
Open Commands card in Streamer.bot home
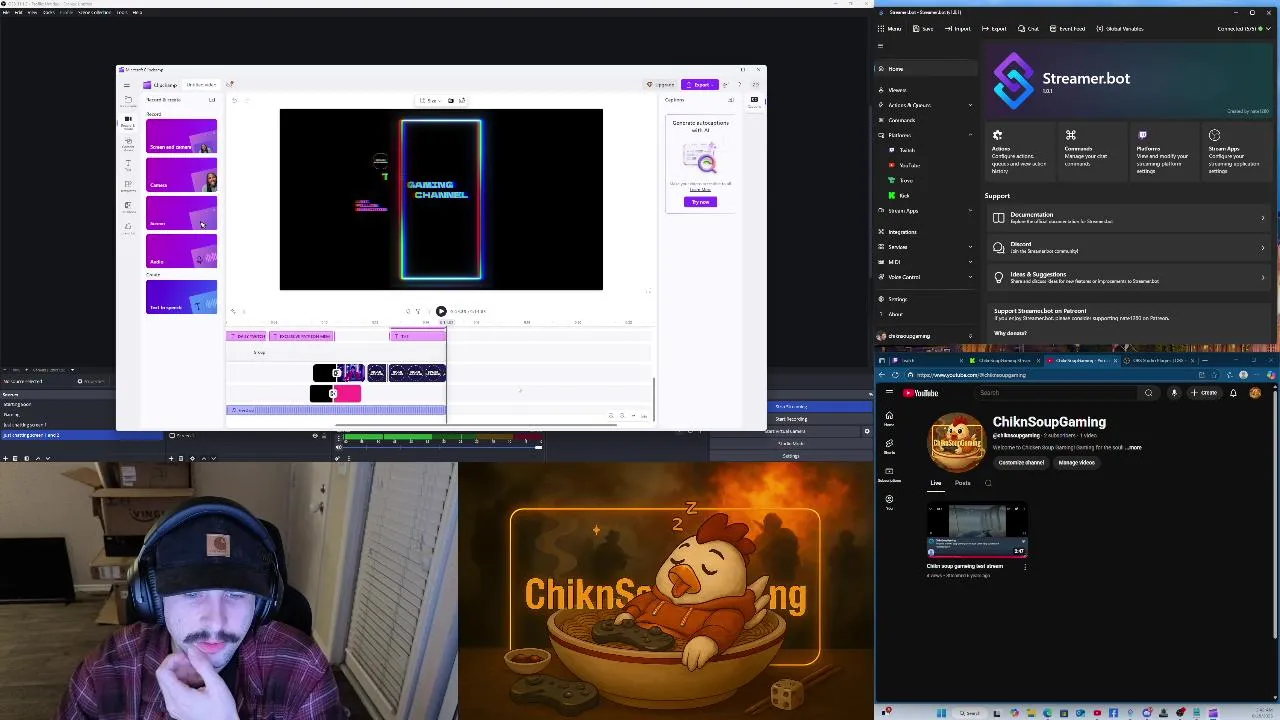tap(1091, 153)
